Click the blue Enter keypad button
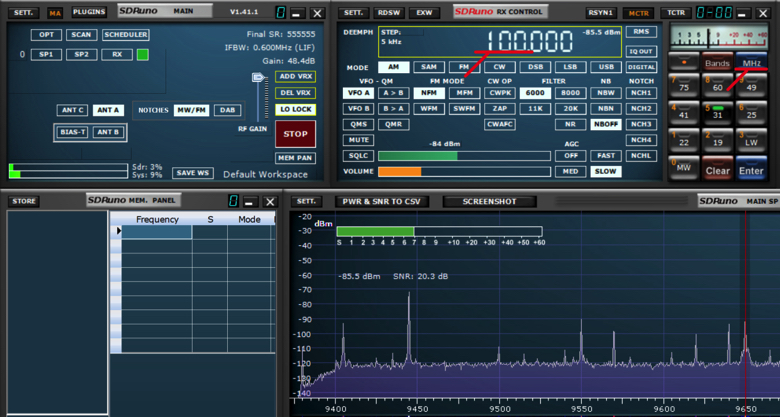This screenshot has width=780, height=417. (x=751, y=168)
